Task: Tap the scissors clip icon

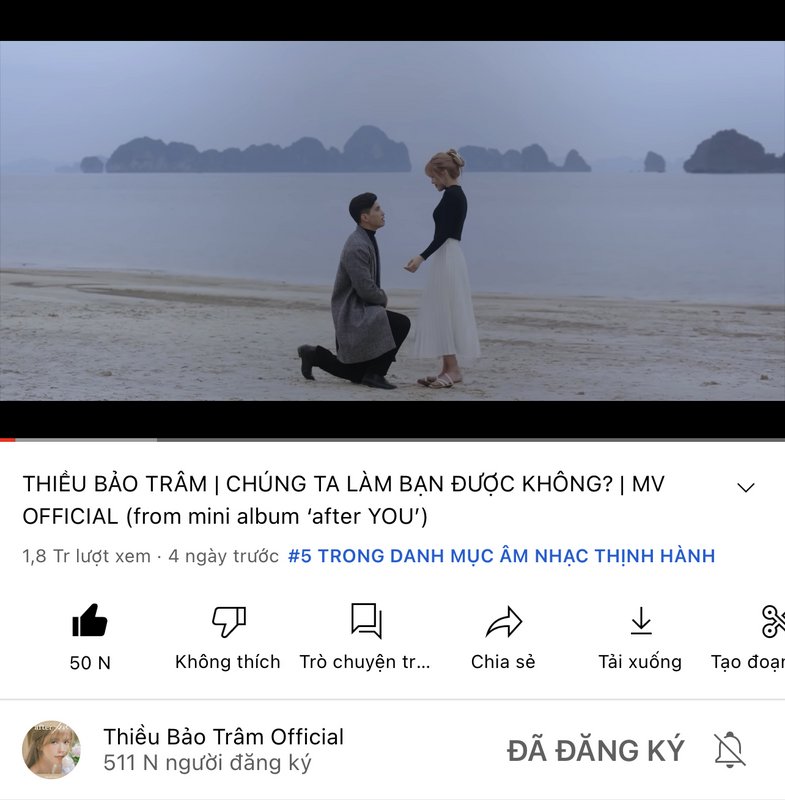Action: click(773, 621)
